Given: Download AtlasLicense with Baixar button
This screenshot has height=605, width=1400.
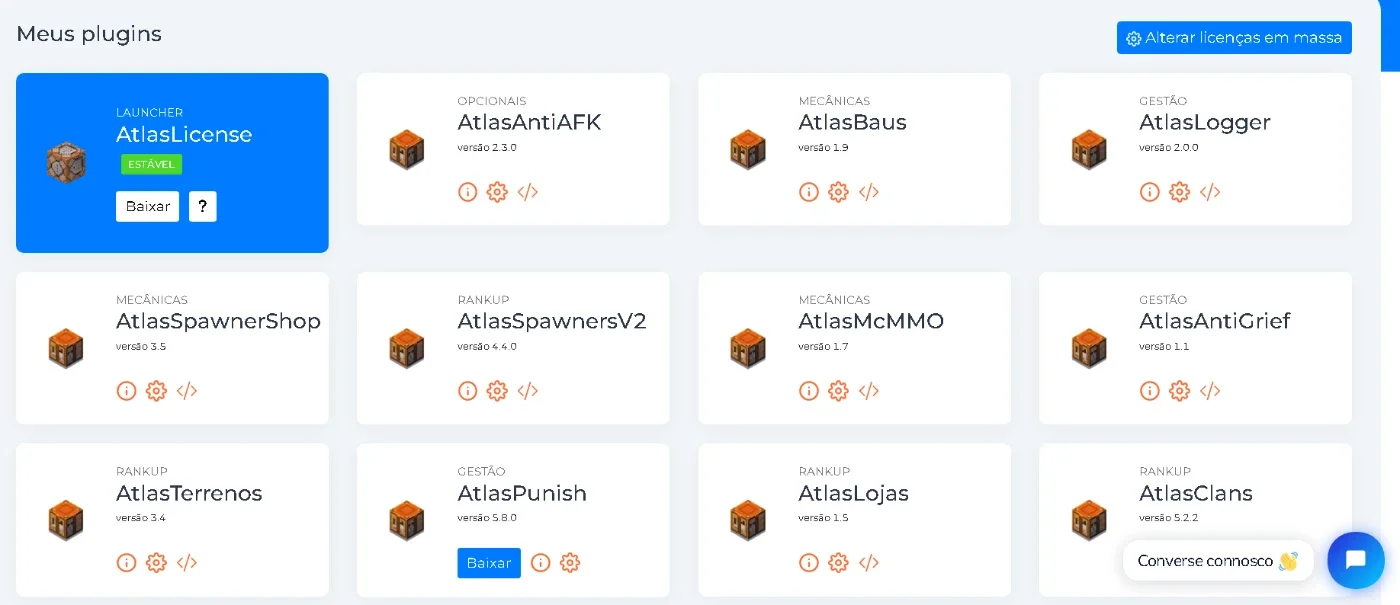Looking at the screenshot, I should [148, 206].
